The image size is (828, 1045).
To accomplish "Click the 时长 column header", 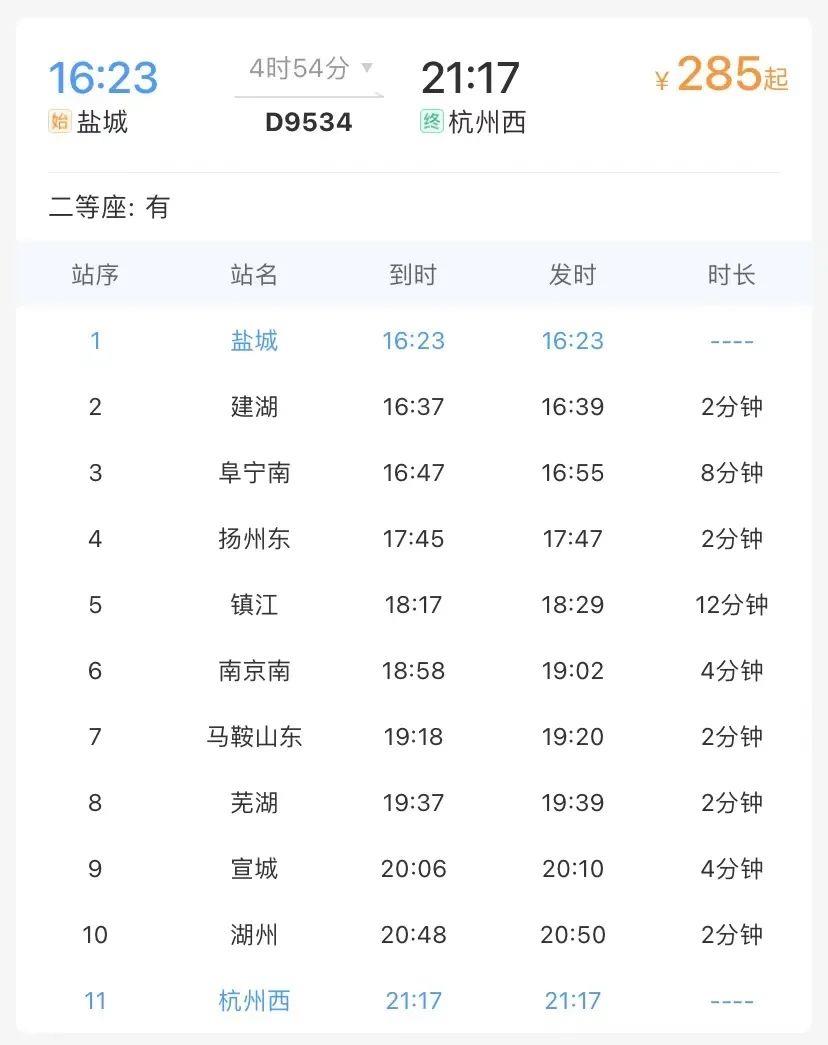I will coord(731,275).
